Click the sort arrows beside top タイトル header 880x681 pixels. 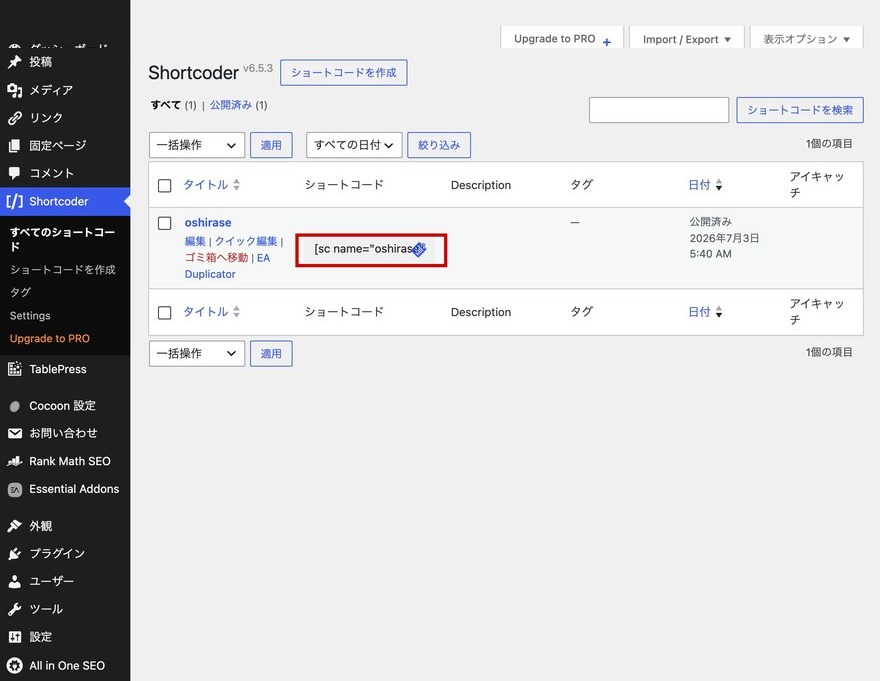point(236,185)
